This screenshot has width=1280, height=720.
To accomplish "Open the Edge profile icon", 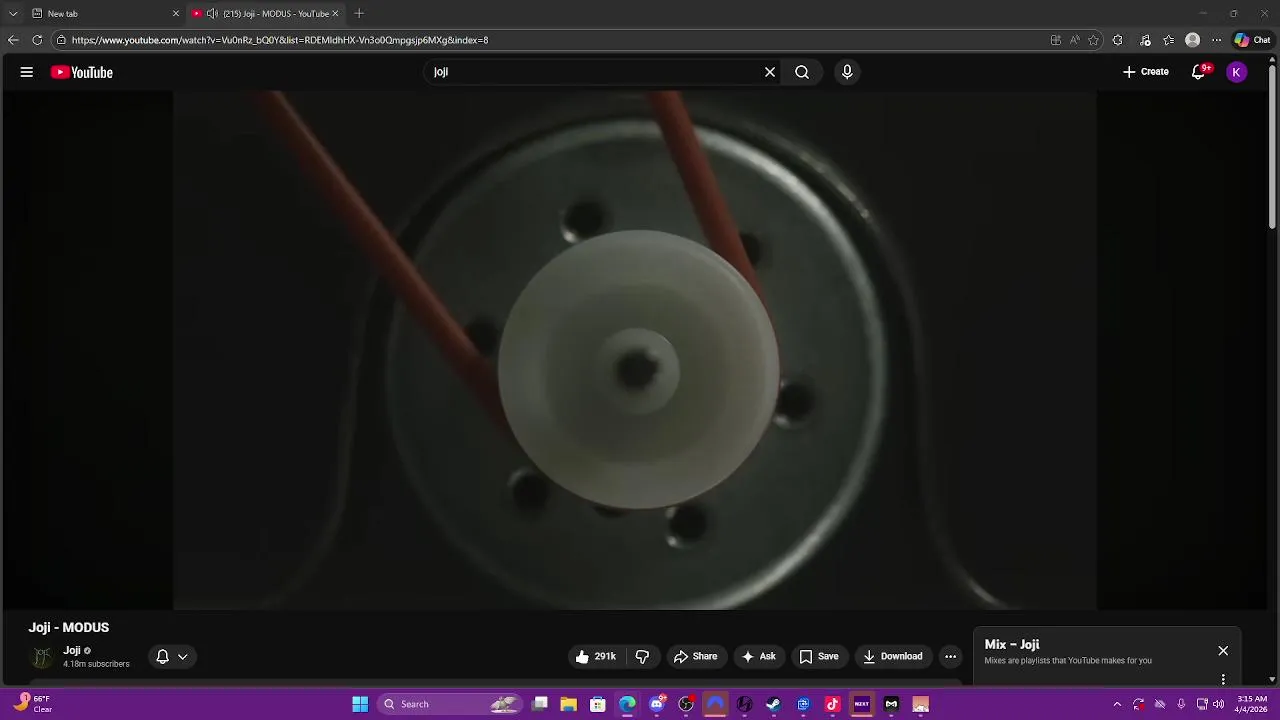I will 1192,40.
